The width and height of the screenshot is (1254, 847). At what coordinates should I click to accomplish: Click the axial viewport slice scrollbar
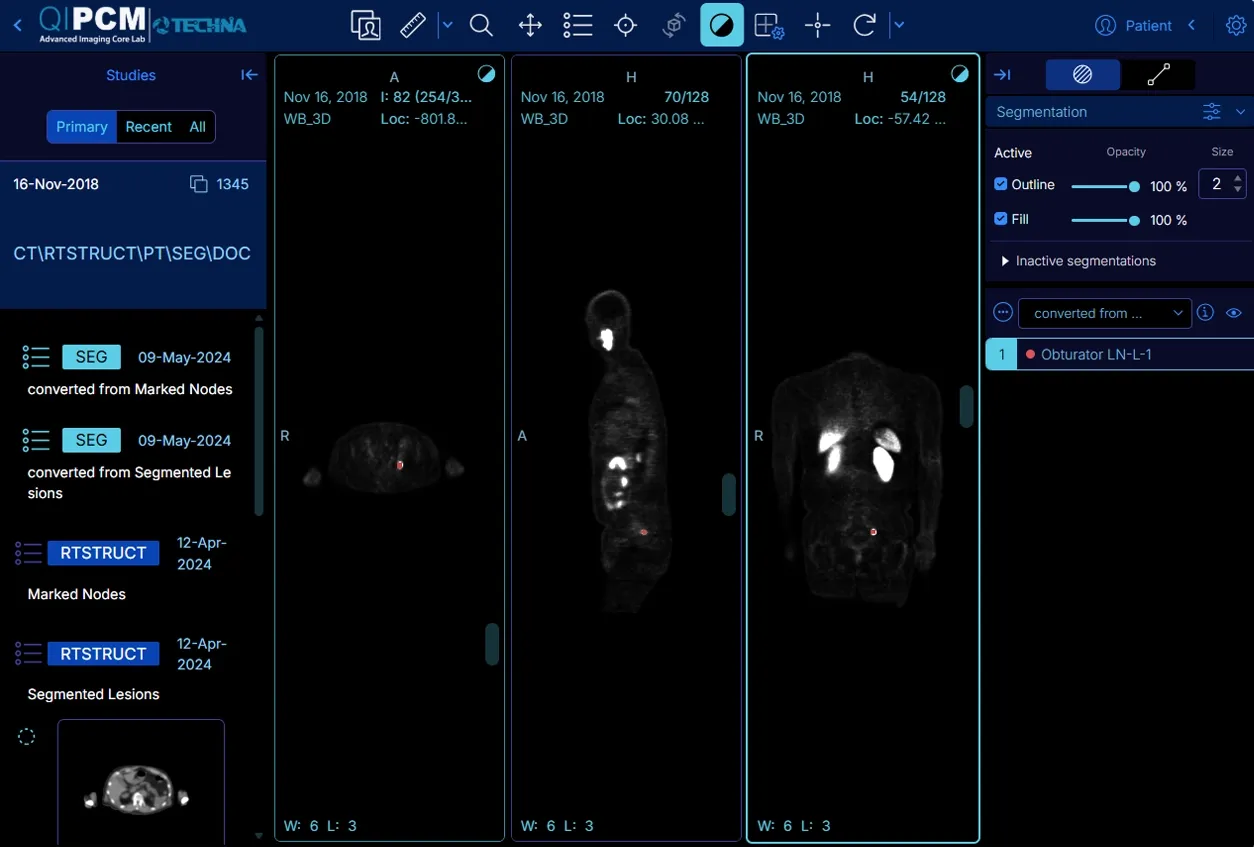(492, 644)
